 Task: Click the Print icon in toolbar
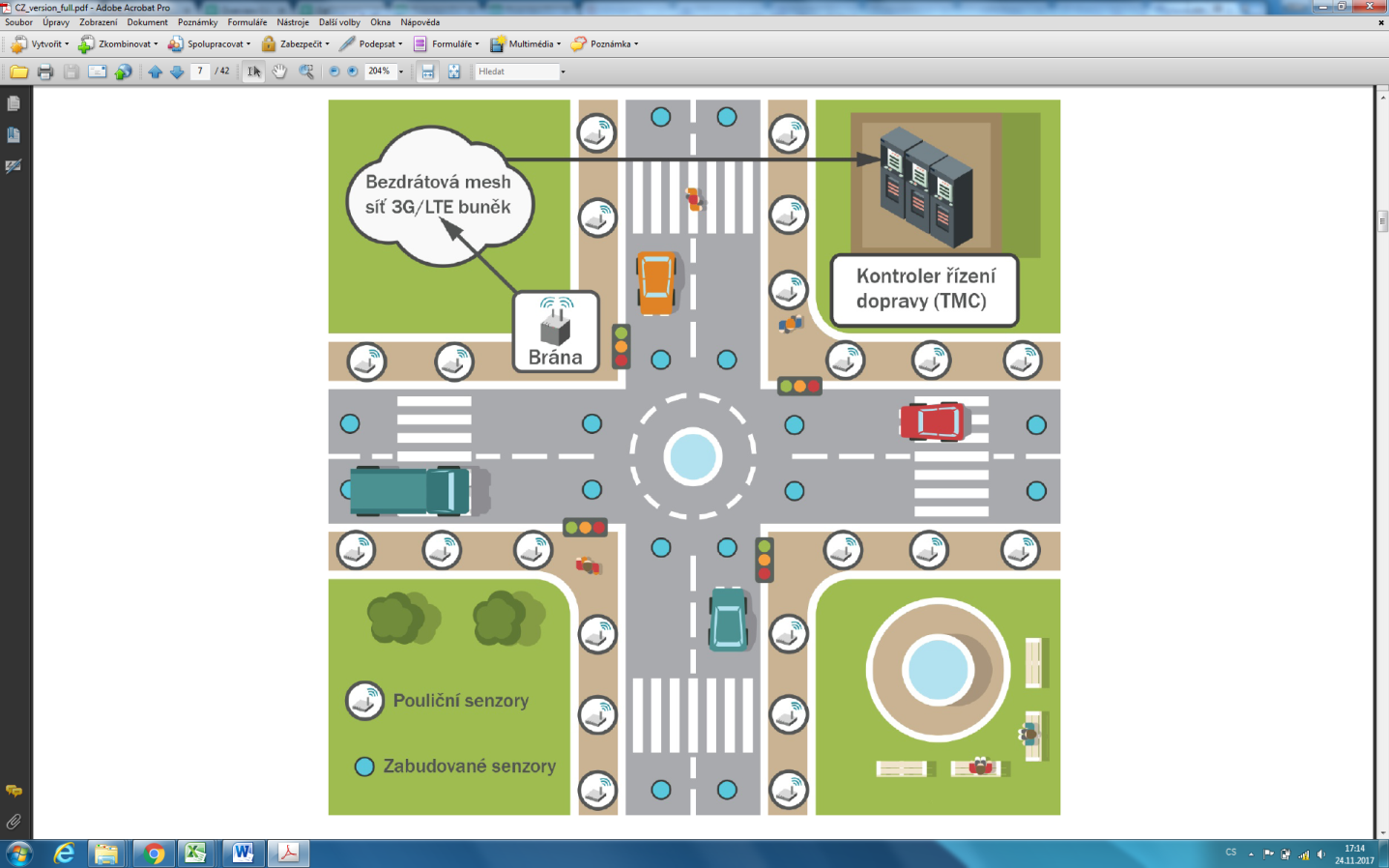[44, 72]
